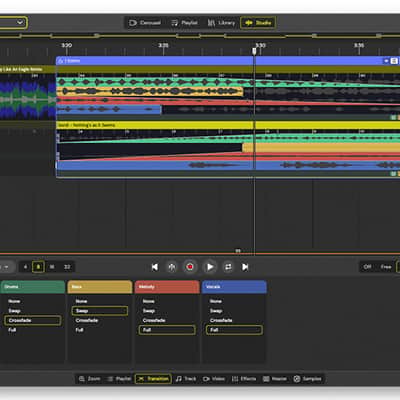Select the Studio tab
Image resolution: width=400 pixels, height=400 pixels.
[x=258, y=23]
